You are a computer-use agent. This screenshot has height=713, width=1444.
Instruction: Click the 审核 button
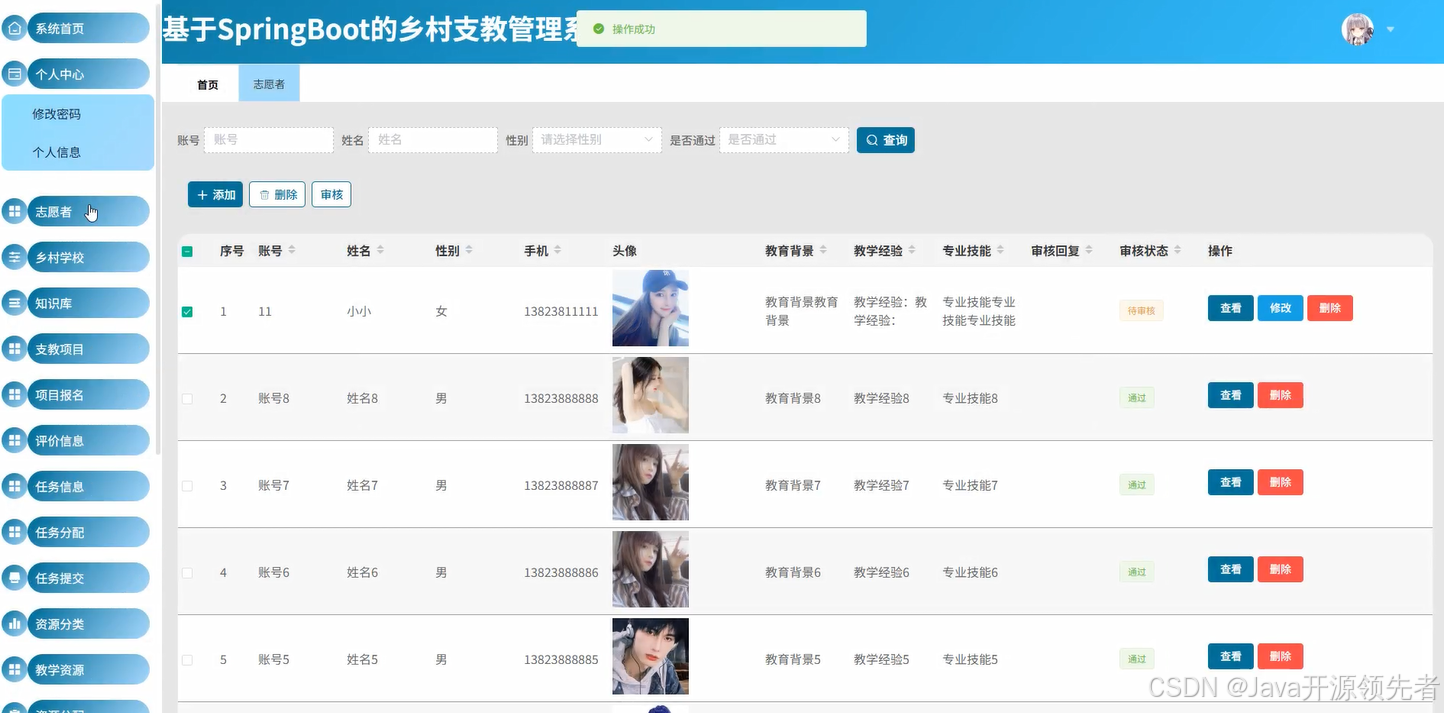(331, 195)
